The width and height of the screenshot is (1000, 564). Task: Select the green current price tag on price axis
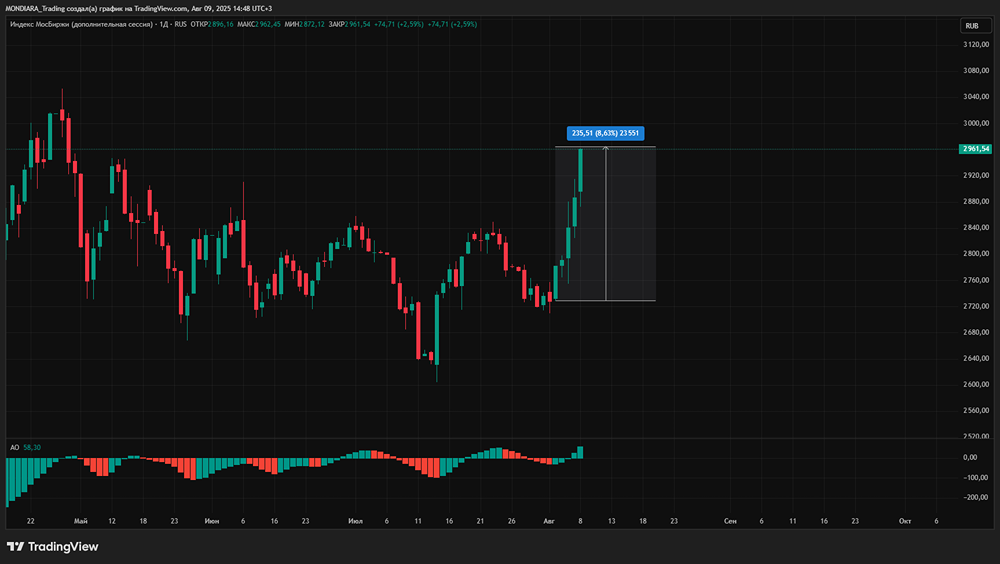tap(975, 149)
